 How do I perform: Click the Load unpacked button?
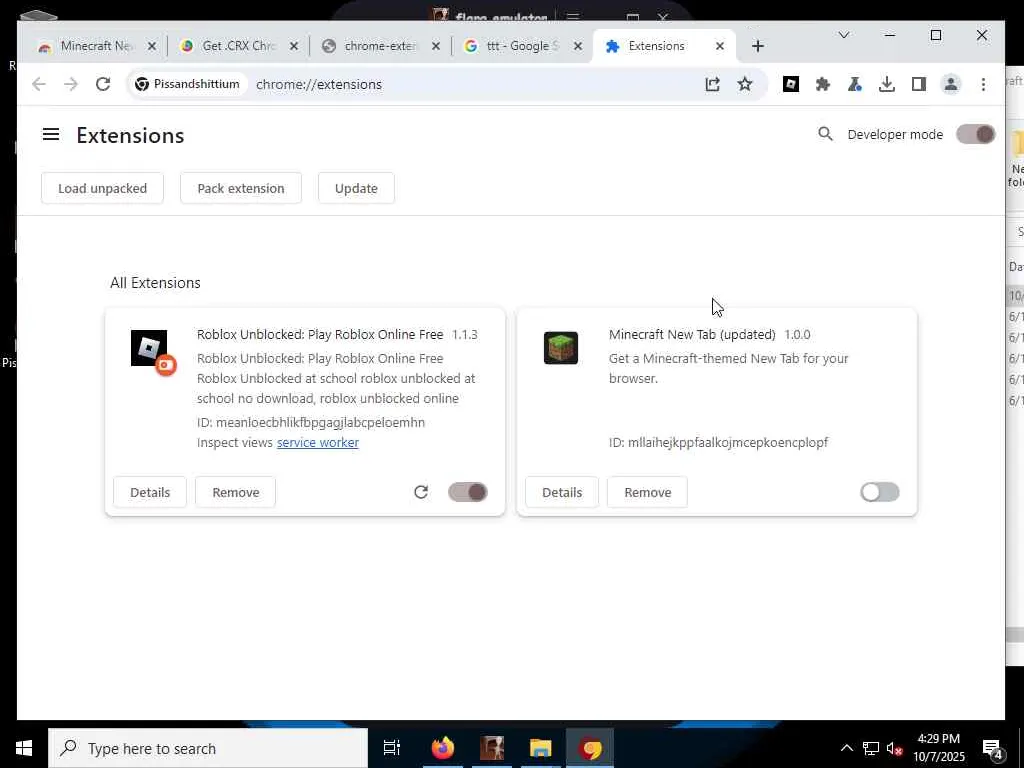click(x=103, y=188)
